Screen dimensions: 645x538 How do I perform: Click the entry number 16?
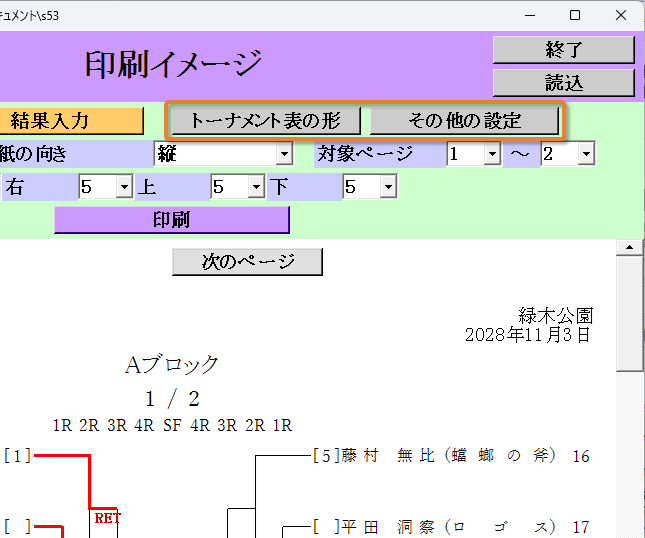581,456
